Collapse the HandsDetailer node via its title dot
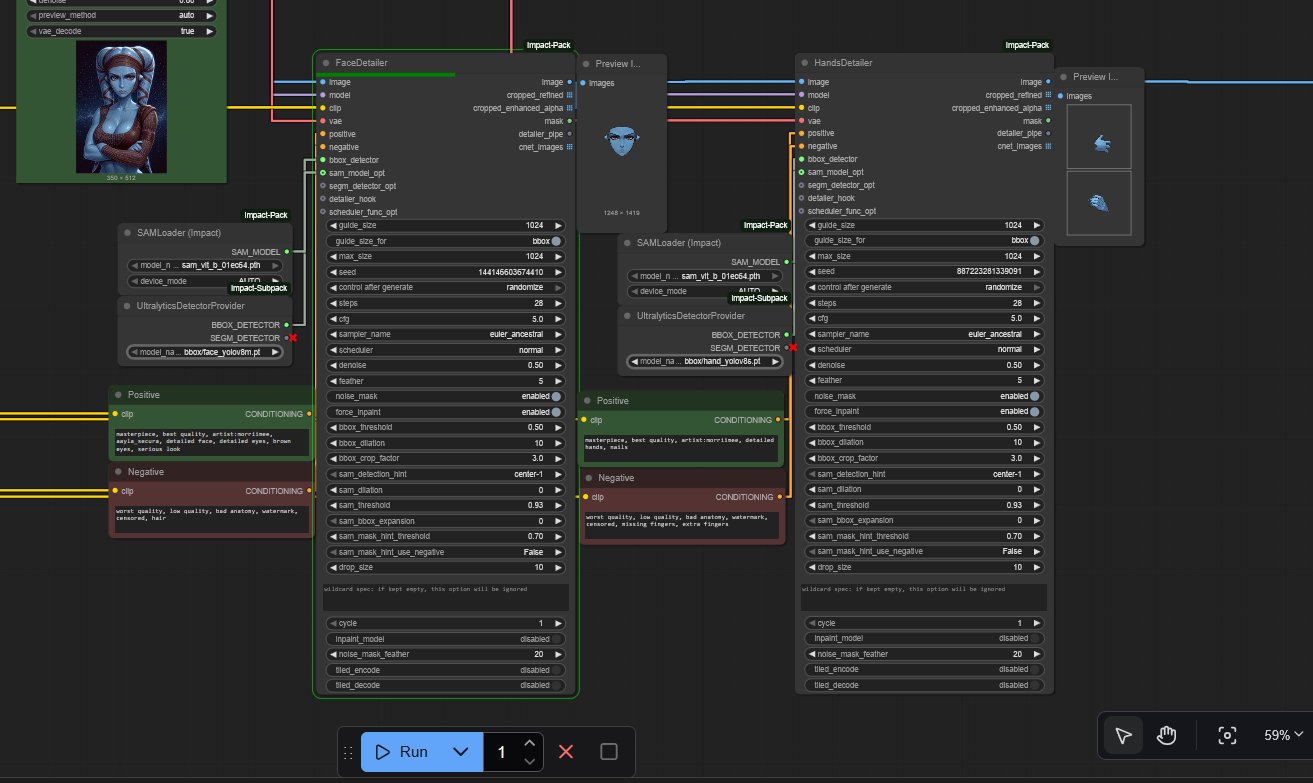The image size is (1313, 783). point(804,63)
